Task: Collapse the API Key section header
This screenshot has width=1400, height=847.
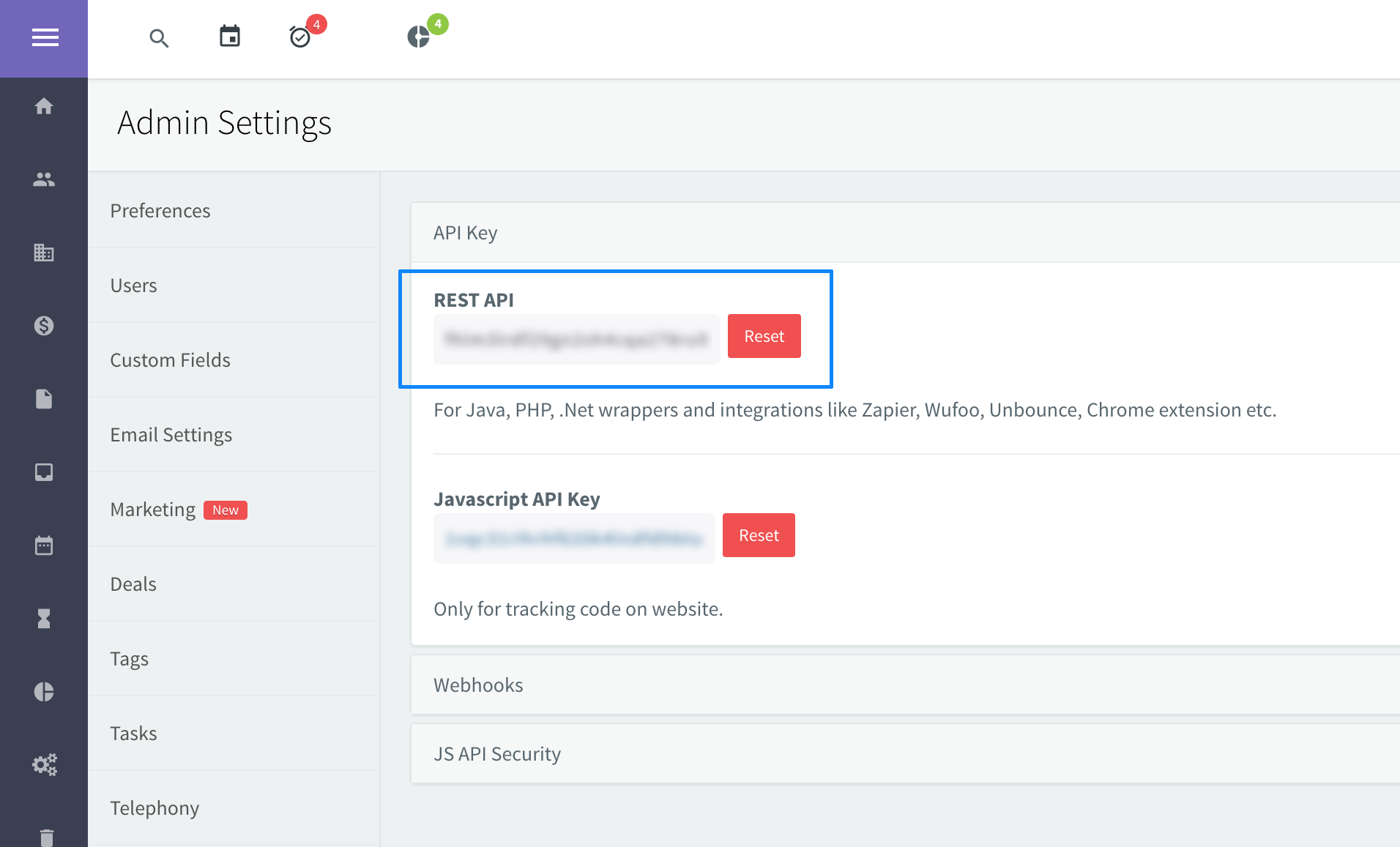Action: pyautogui.click(x=466, y=233)
